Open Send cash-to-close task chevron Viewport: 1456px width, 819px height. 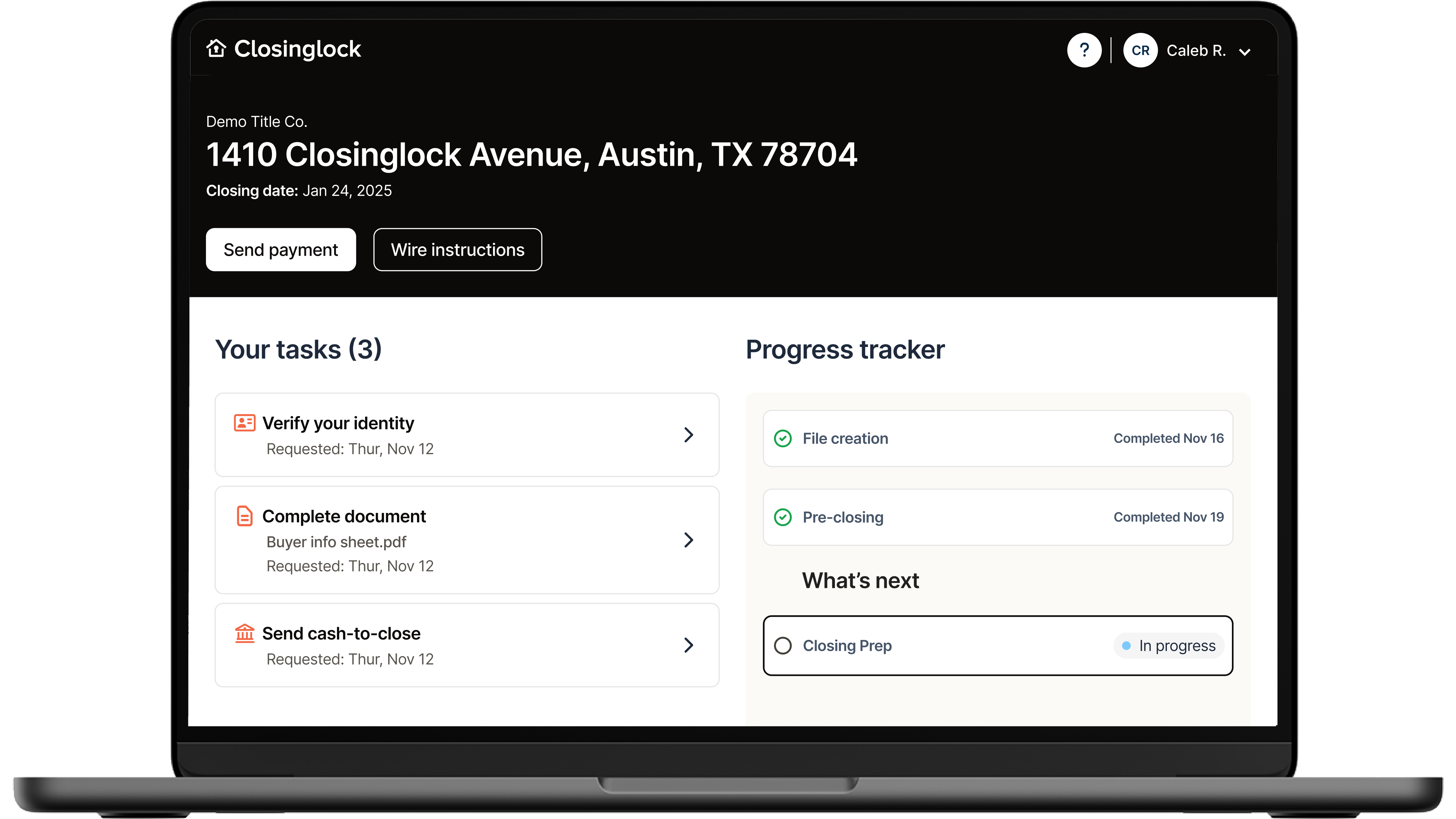tap(688, 645)
